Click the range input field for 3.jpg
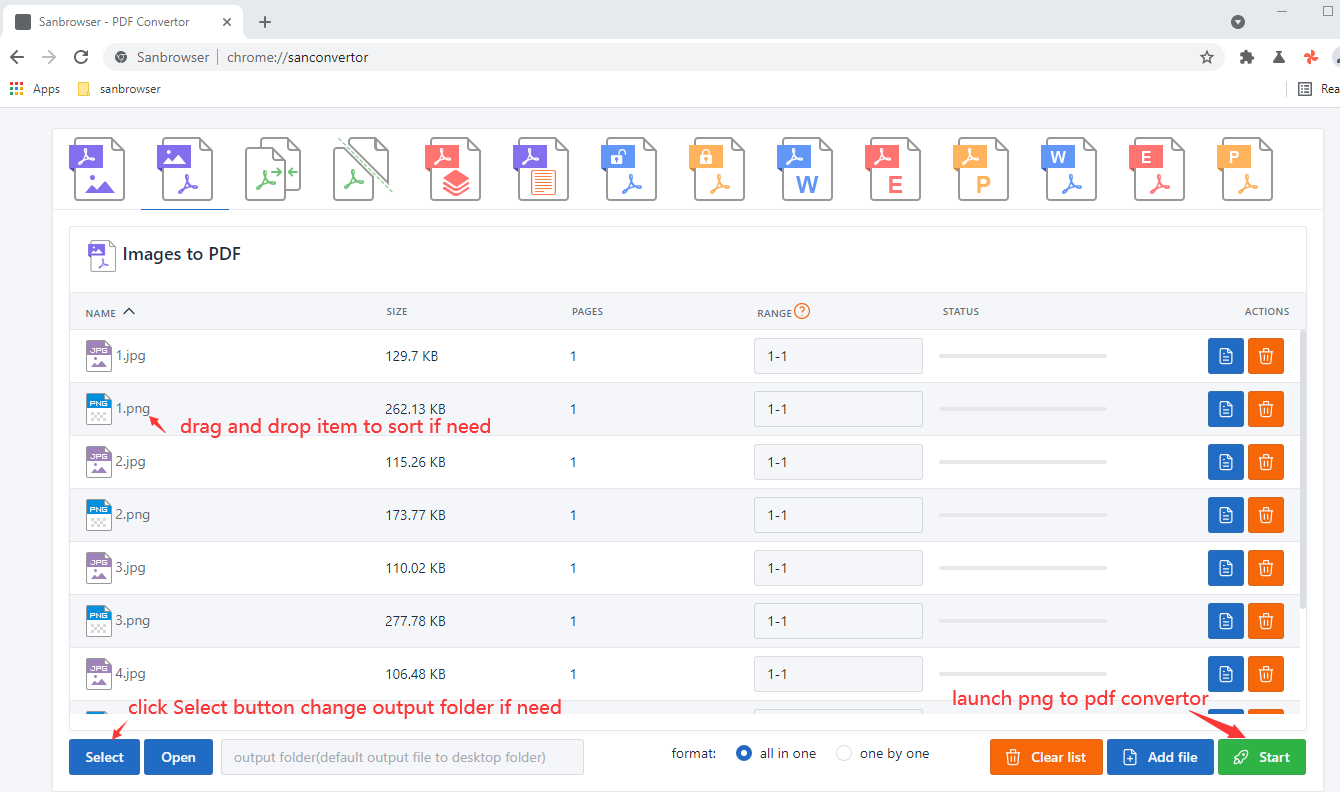The width and height of the screenshot is (1340, 792). (837, 568)
